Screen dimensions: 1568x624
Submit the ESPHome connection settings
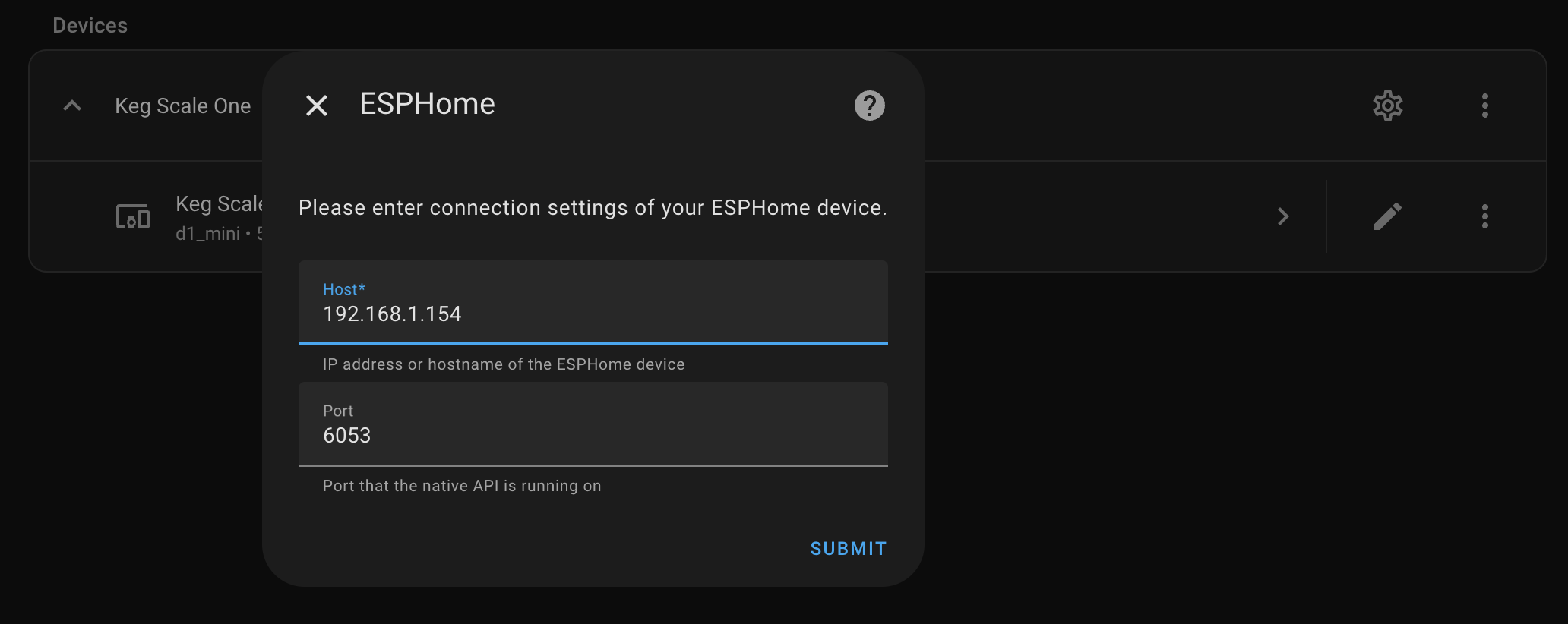click(x=849, y=549)
